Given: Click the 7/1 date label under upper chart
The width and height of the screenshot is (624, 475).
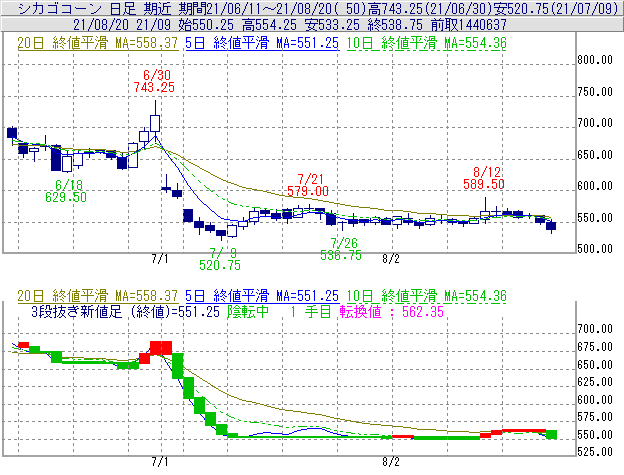Looking at the screenshot, I should 160,259.
